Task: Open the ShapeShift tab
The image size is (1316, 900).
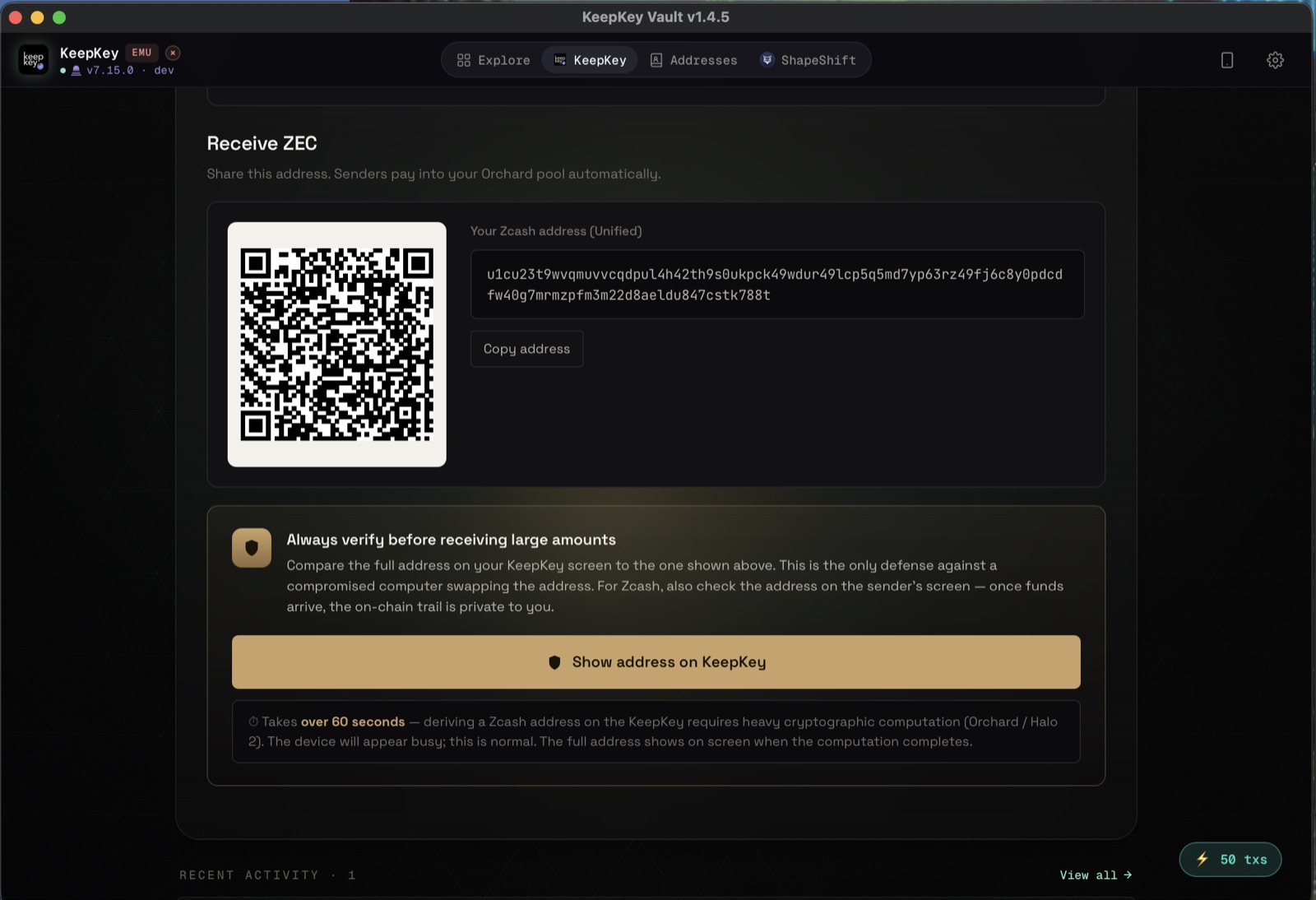Action: point(808,60)
